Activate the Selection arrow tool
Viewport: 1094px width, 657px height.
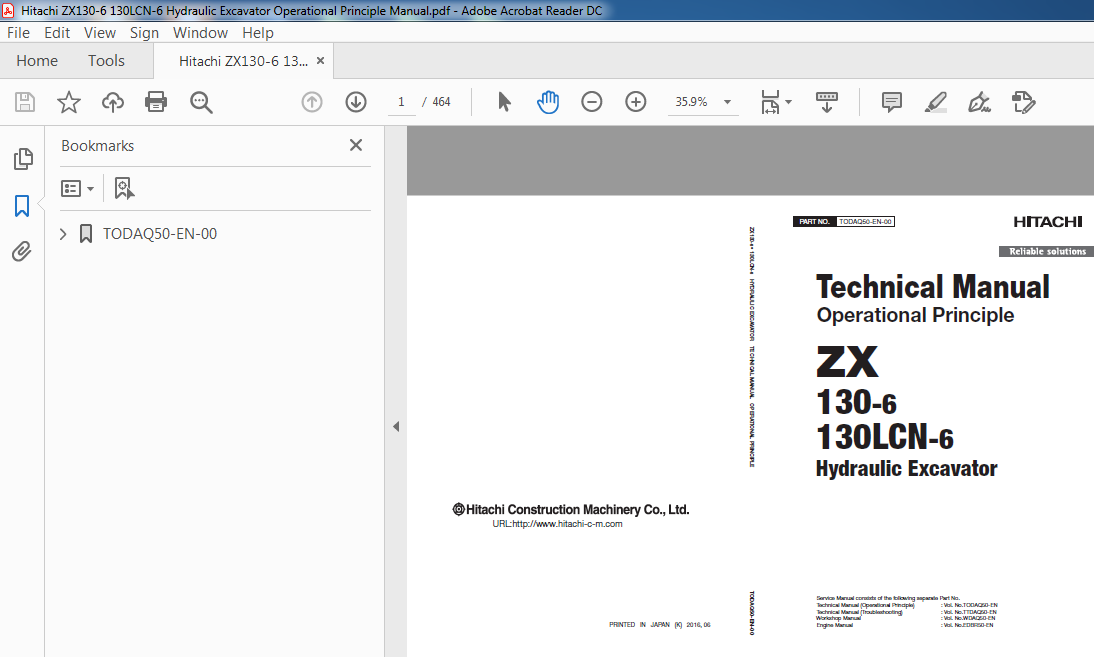click(x=504, y=102)
